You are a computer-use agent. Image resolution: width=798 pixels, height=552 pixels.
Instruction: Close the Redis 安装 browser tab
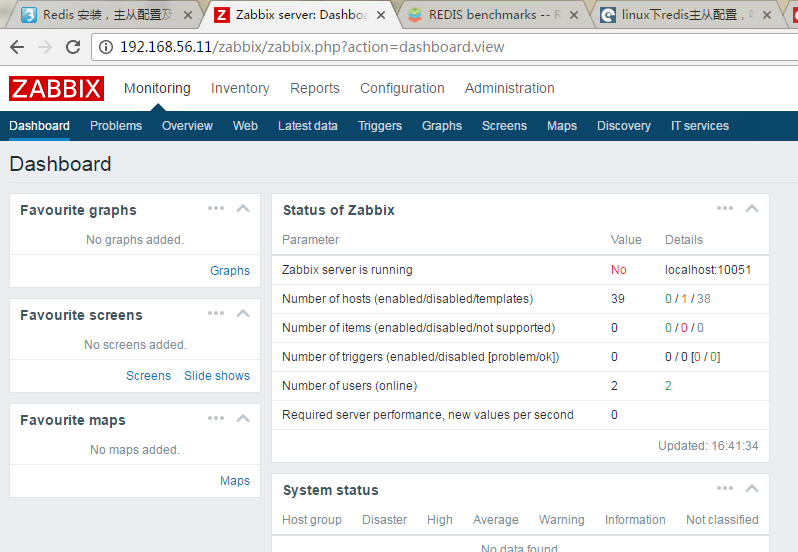pos(188,15)
